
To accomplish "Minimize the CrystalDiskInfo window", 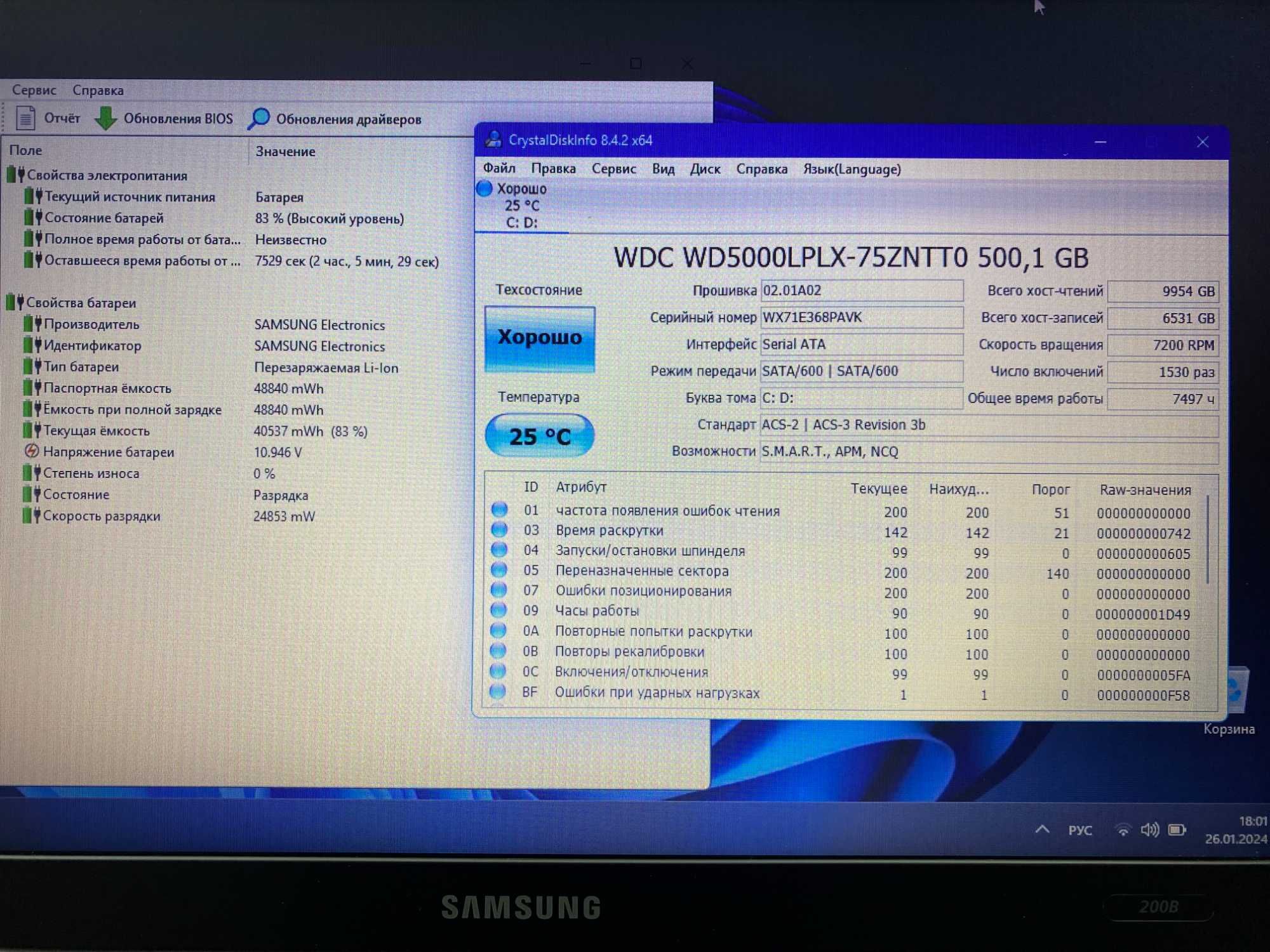I will click(x=1100, y=142).
